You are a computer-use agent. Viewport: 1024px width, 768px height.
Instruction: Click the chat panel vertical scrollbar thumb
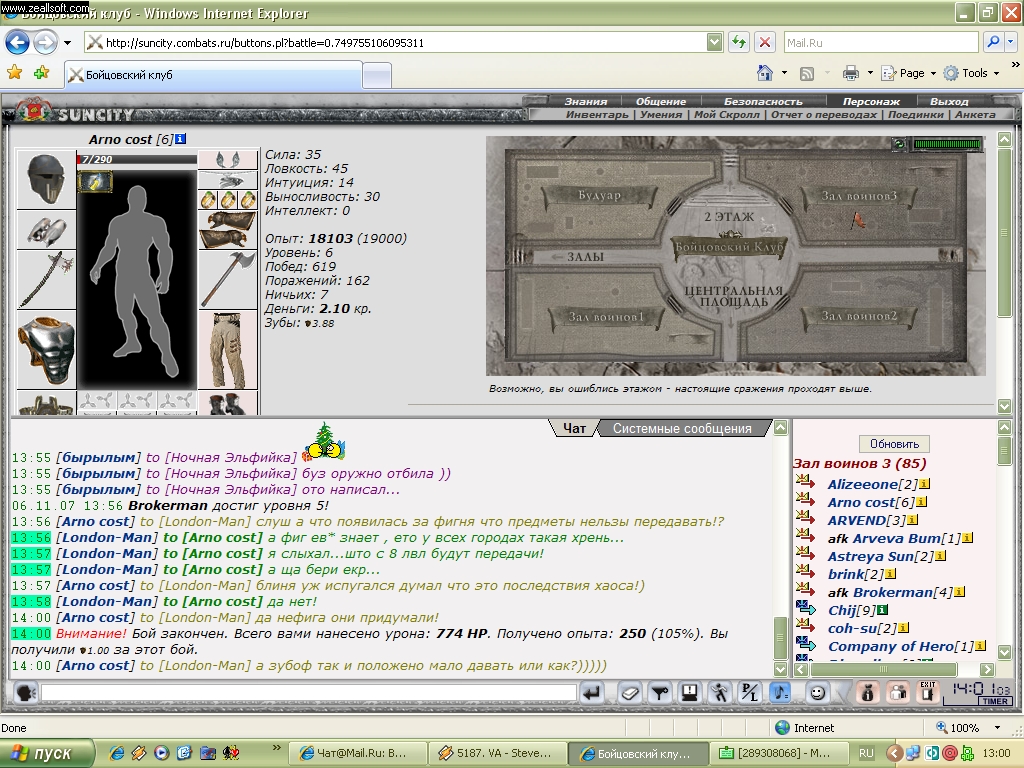click(x=780, y=638)
